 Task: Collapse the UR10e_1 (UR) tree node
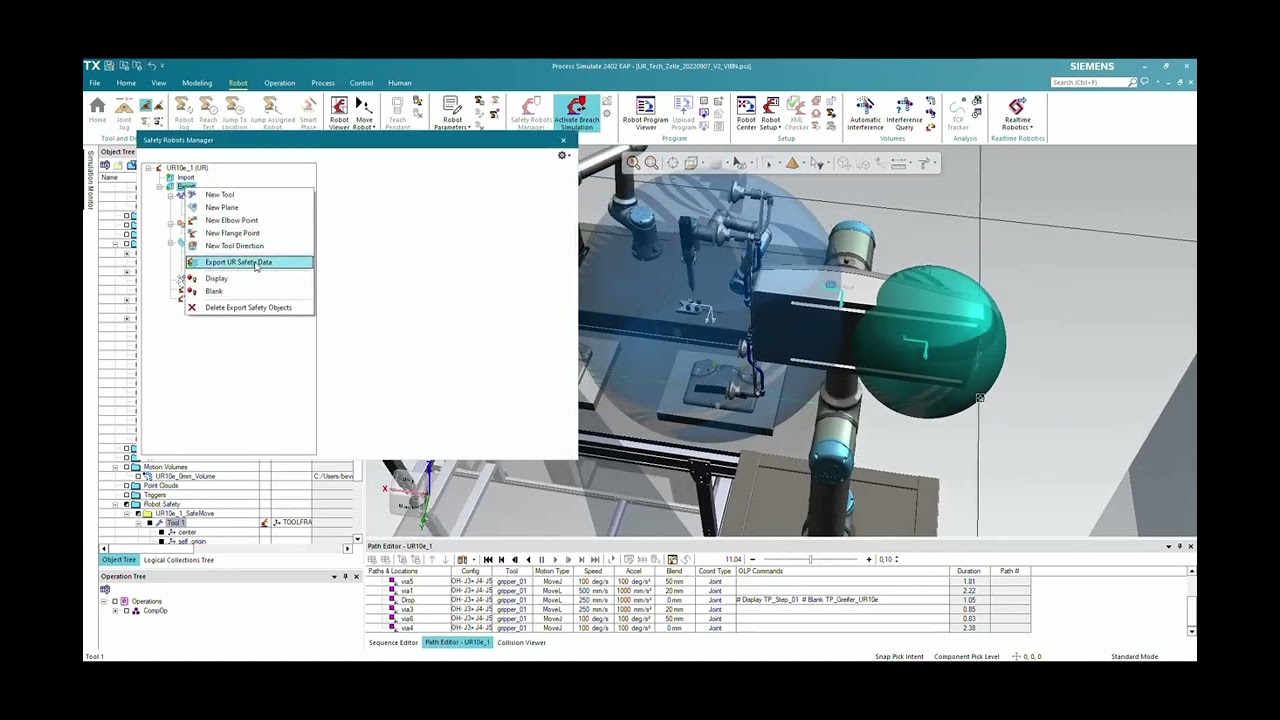coord(148,168)
